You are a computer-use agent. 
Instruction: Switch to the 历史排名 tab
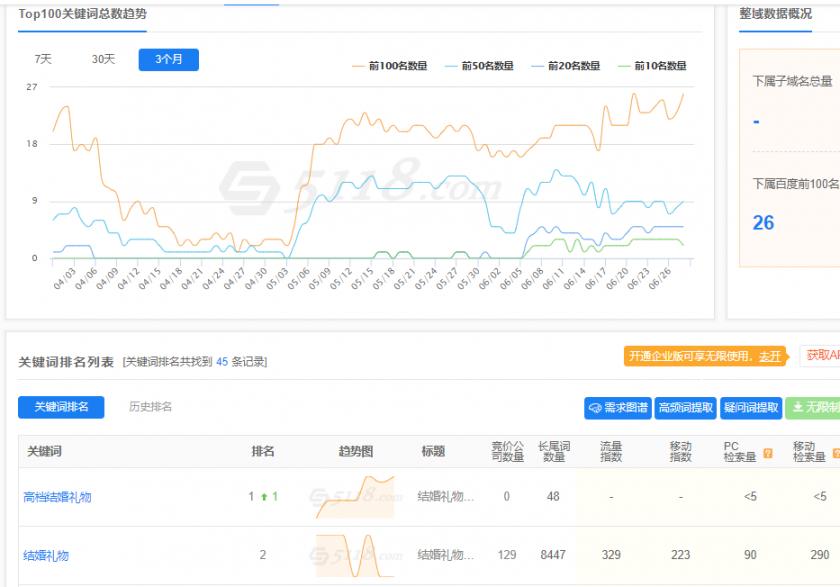coord(150,407)
